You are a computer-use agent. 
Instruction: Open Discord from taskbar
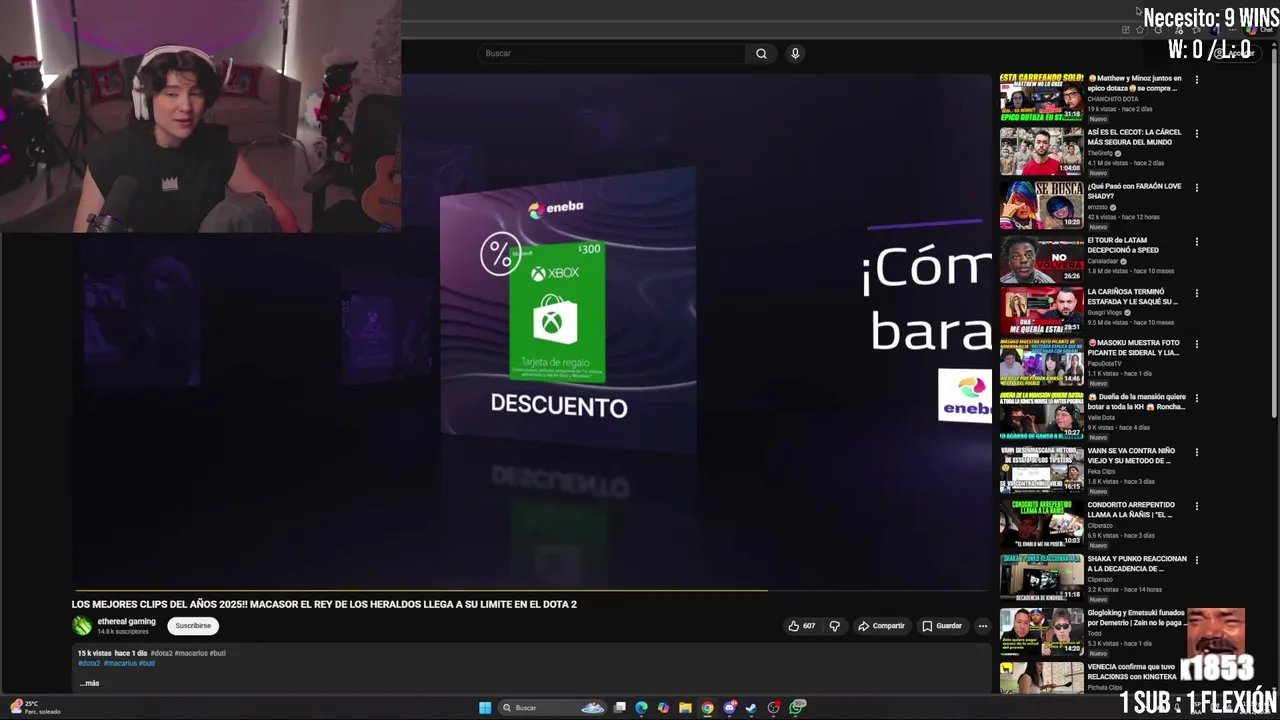(730, 708)
